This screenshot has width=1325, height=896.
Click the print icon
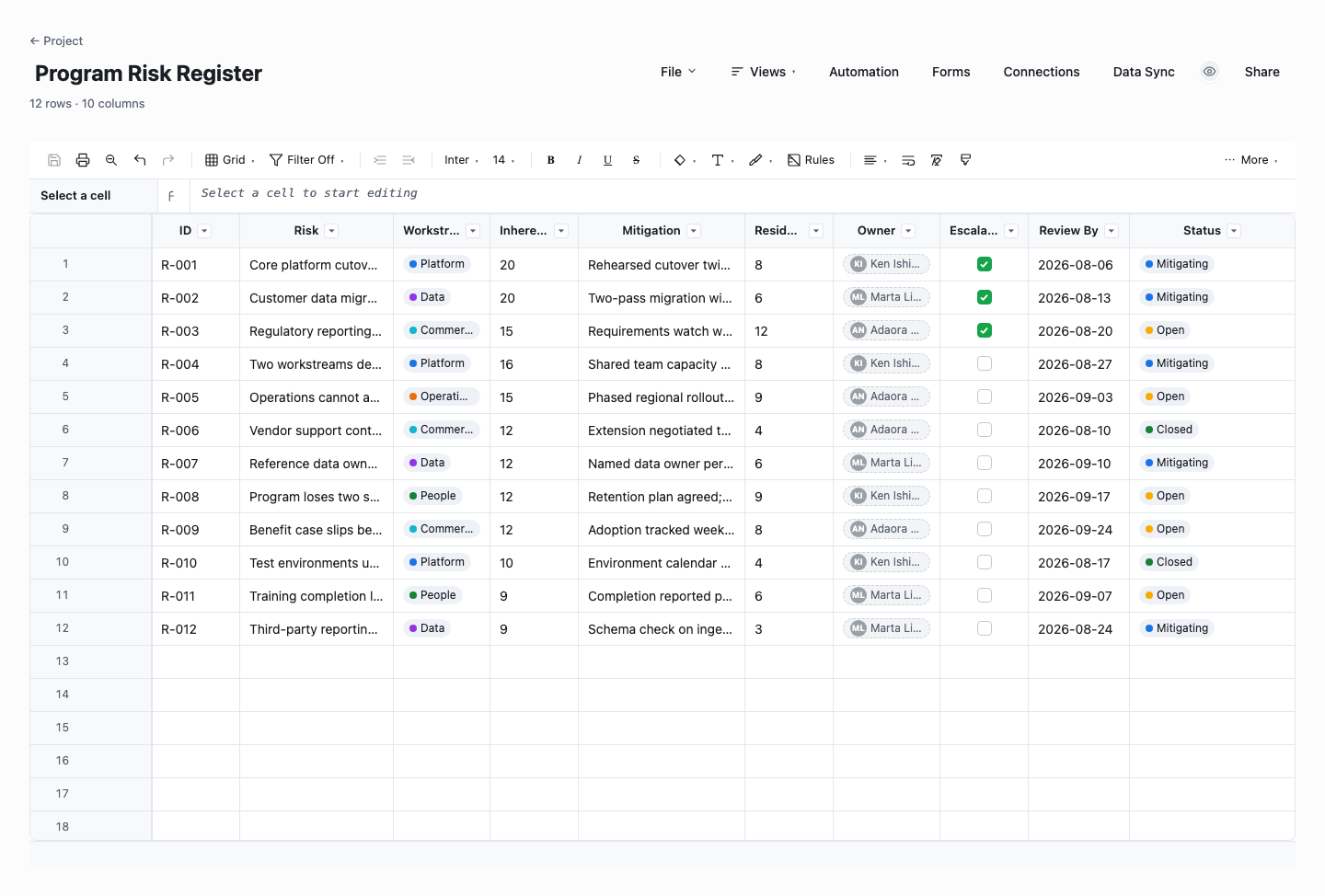83,160
